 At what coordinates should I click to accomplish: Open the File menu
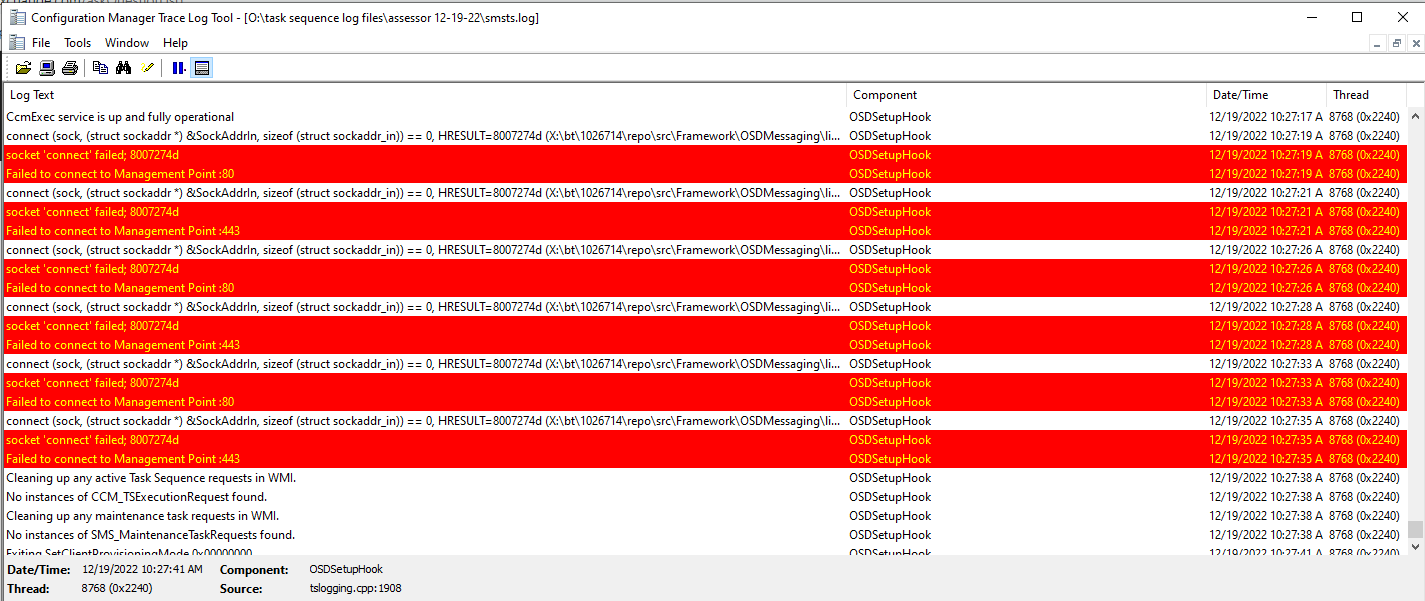pos(40,42)
